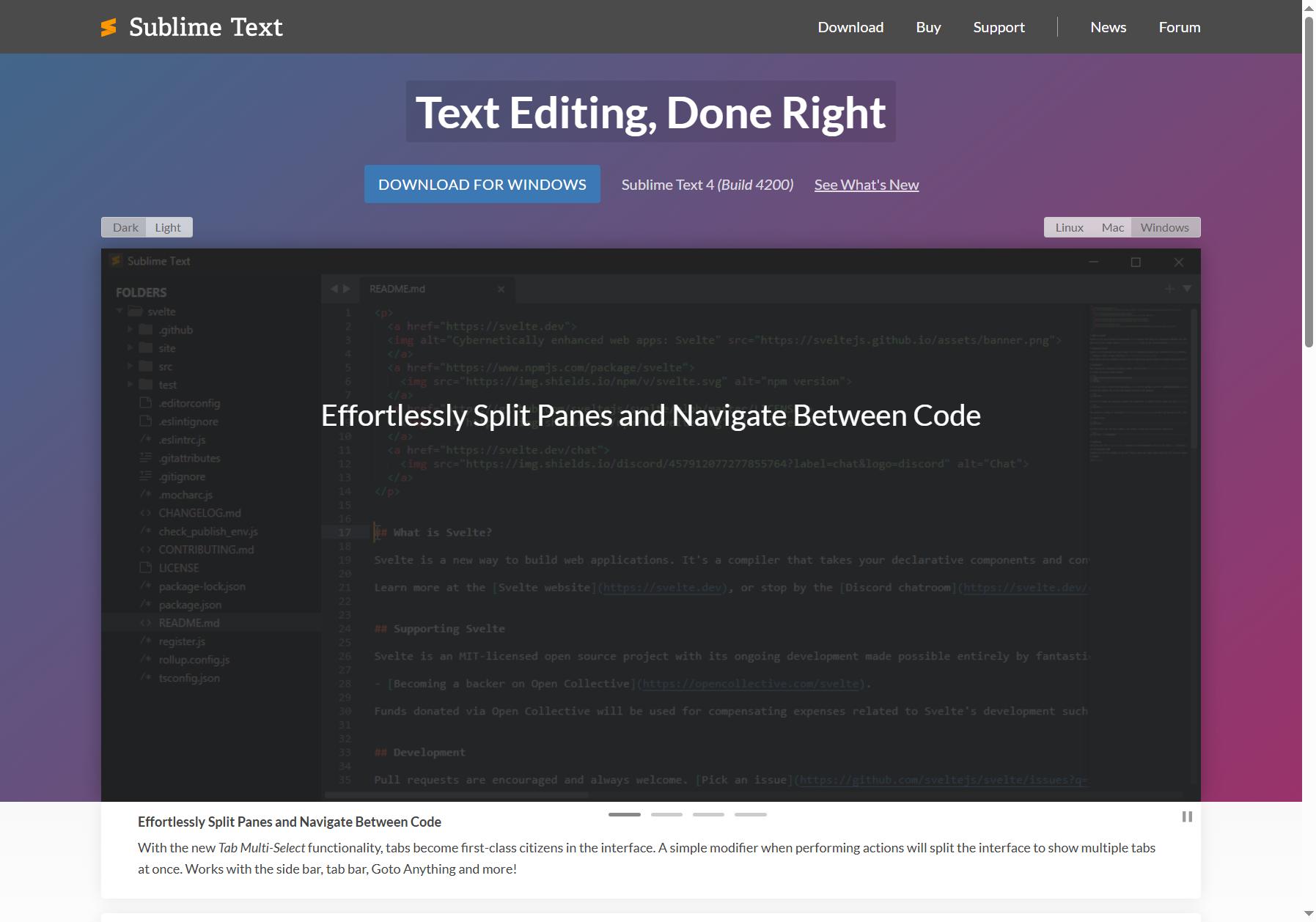This screenshot has width=1316, height=922.
Task: Click the site folder icon
Action: [x=146, y=347]
